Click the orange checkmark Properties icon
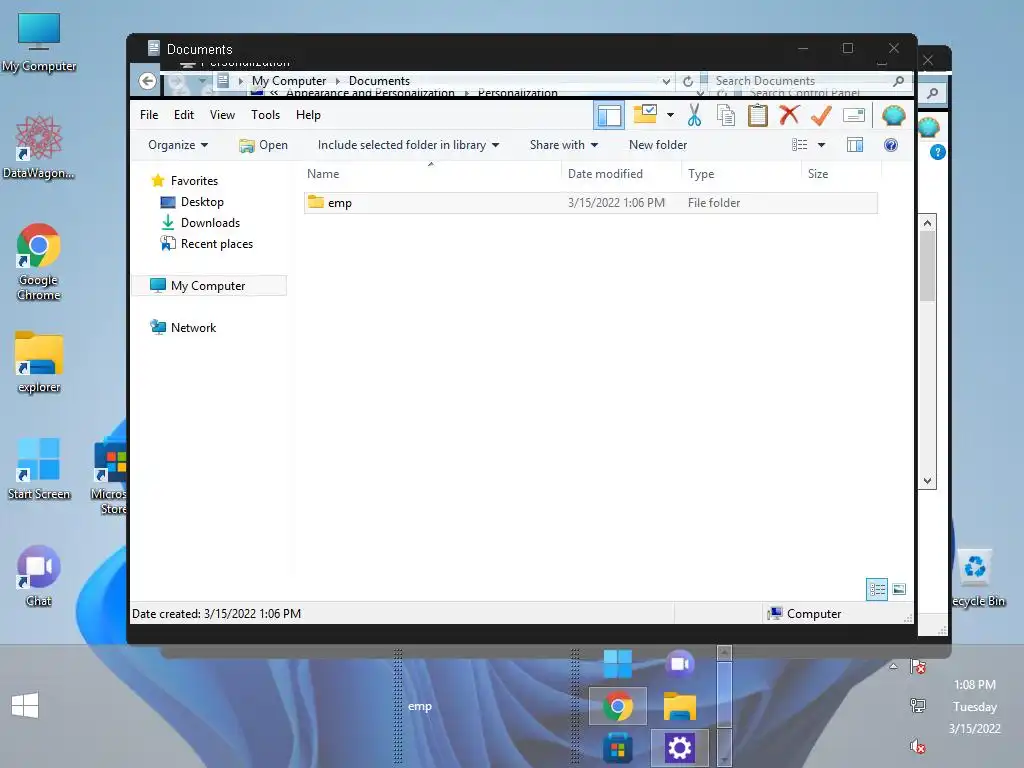This screenshot has height=768, width=1024. (x=821, y=115)
